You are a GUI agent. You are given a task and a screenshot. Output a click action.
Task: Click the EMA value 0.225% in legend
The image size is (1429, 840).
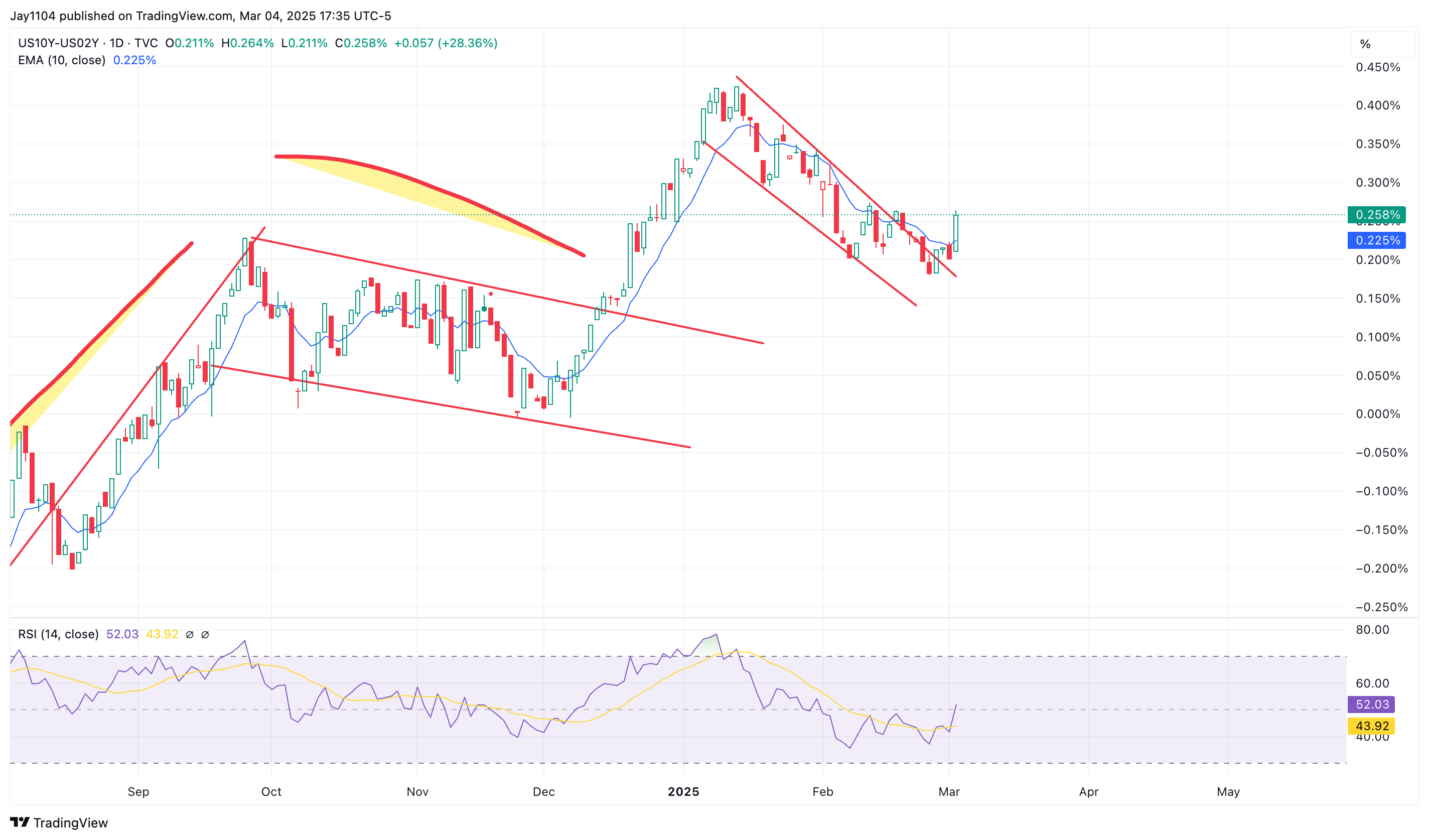coord(135,60)
